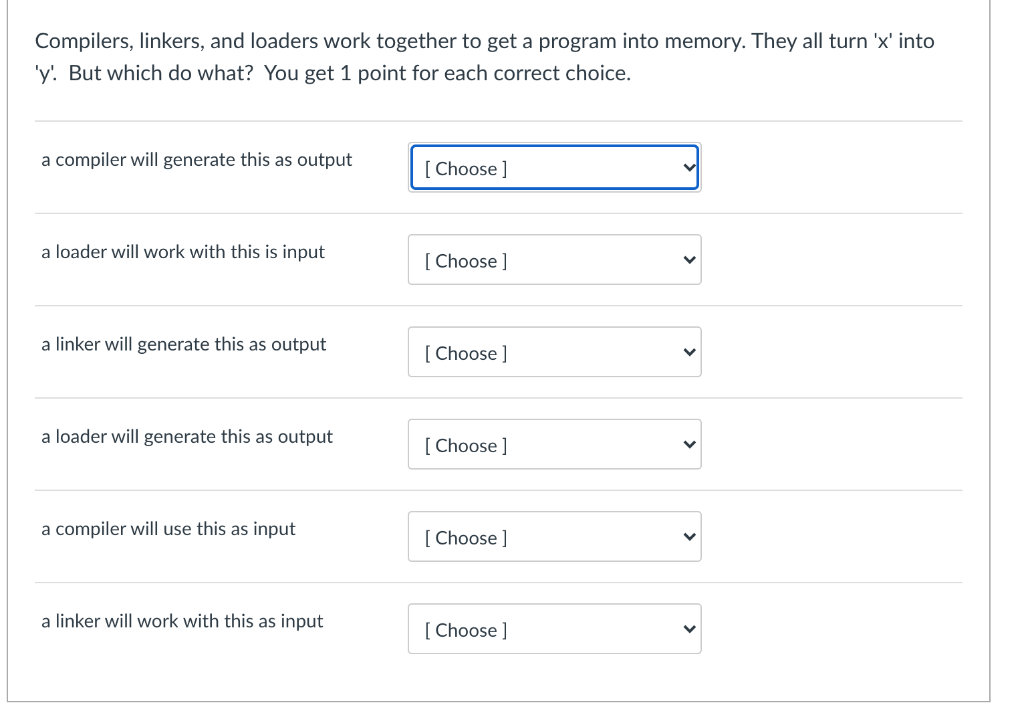The image size is (1024, 713).
Task: Click the quiz instructions paragraph text
Action: (x=485, y=57)
